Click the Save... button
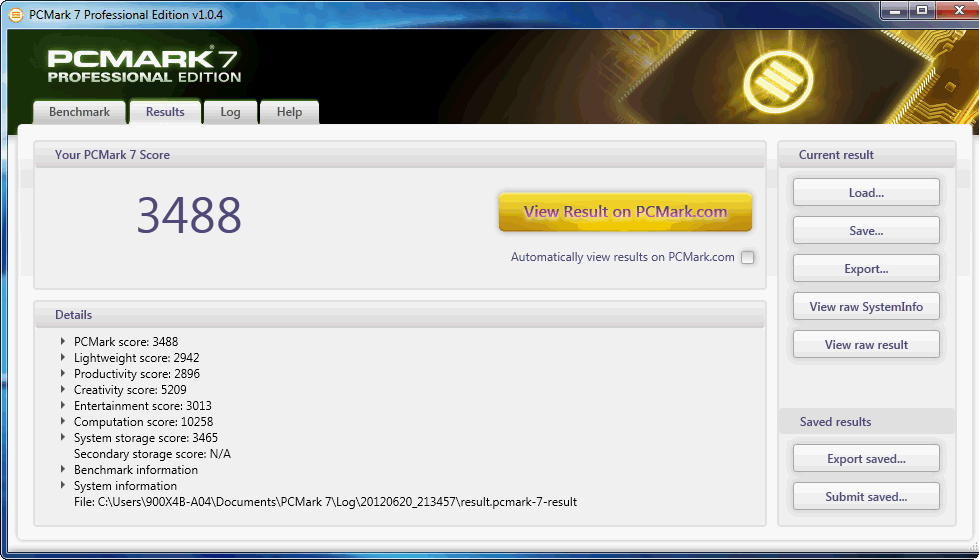The height and width of the screenshot is (560, 979). click(x=866, y=230)
